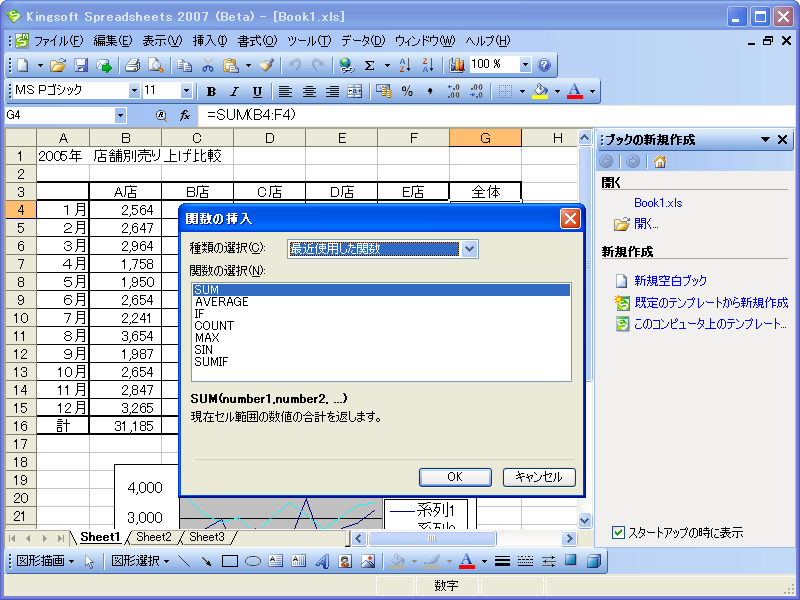Click the Format Painter brush icon

[x=267, y=65]
